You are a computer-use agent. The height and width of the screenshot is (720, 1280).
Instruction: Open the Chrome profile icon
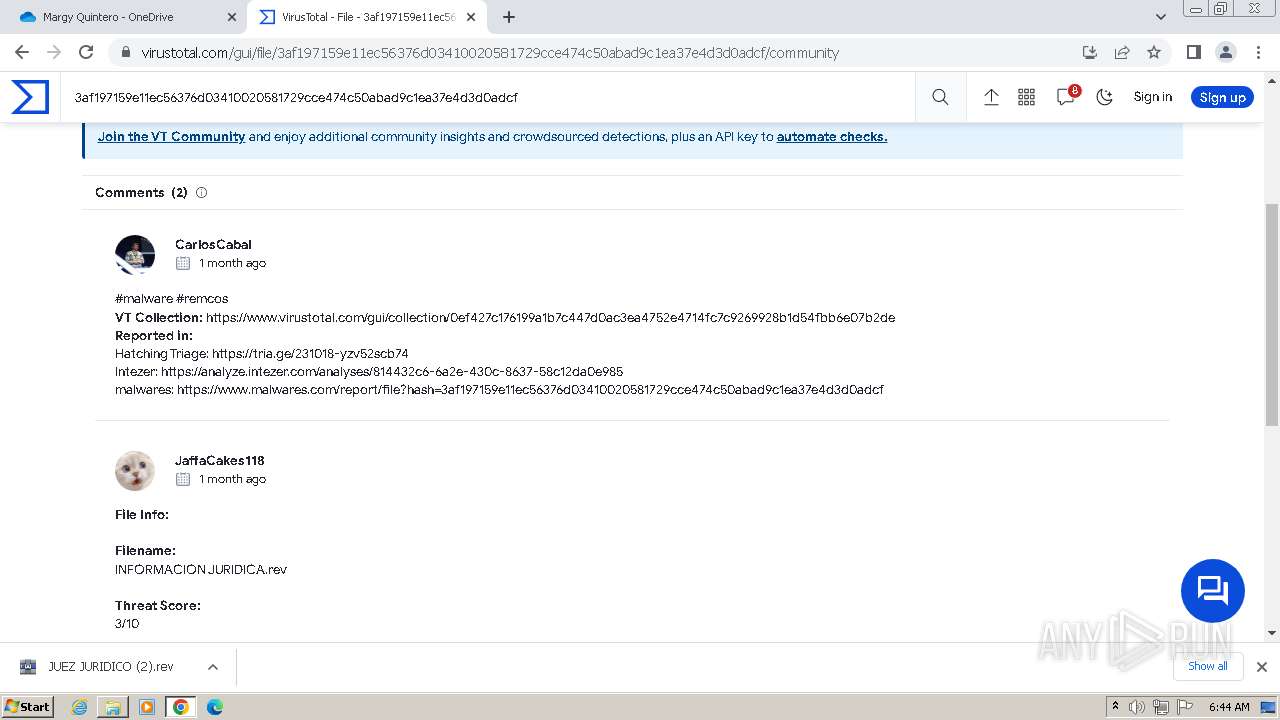point(1225,52)
